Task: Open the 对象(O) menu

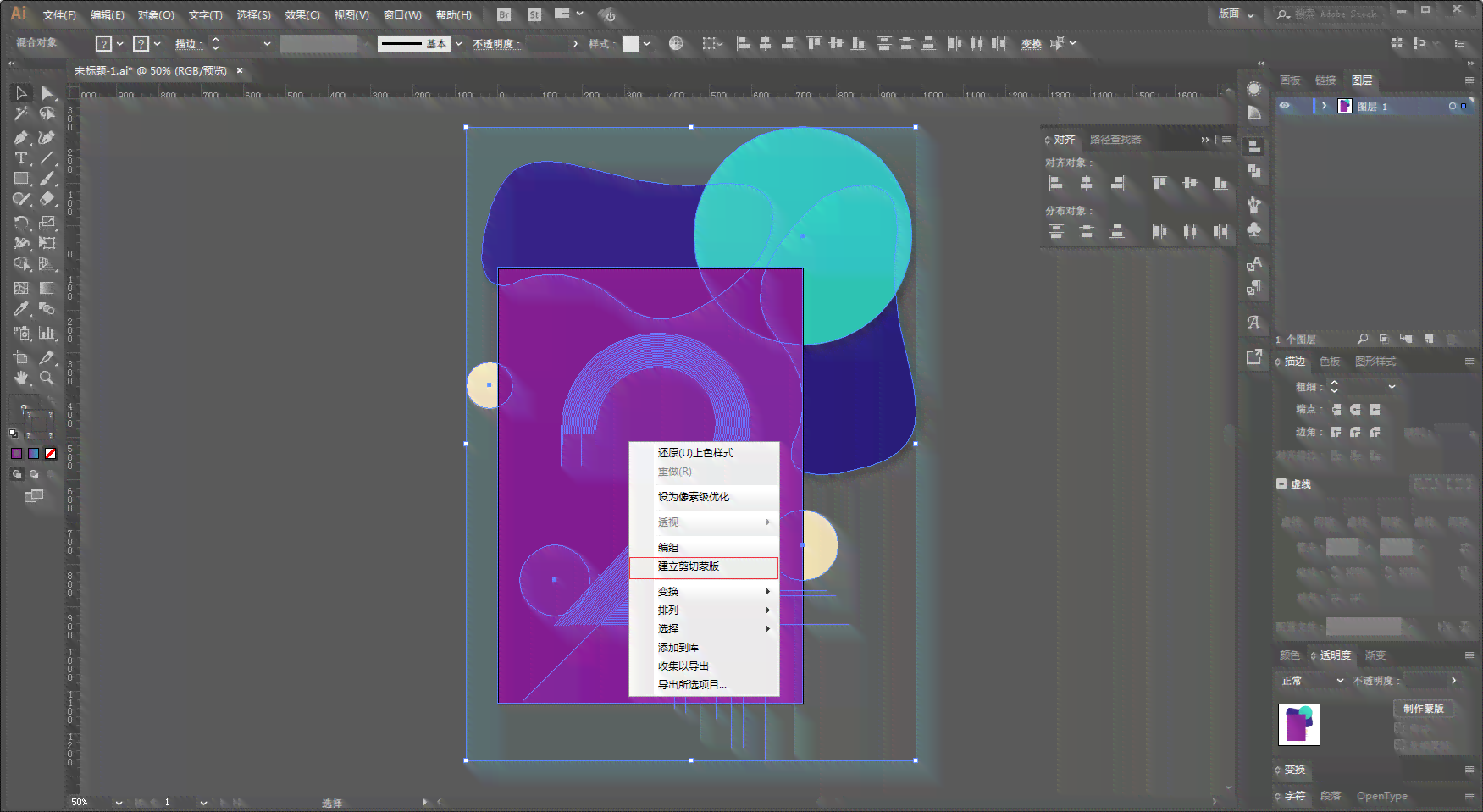Action: pyautogui.click(x=156, y=15)
